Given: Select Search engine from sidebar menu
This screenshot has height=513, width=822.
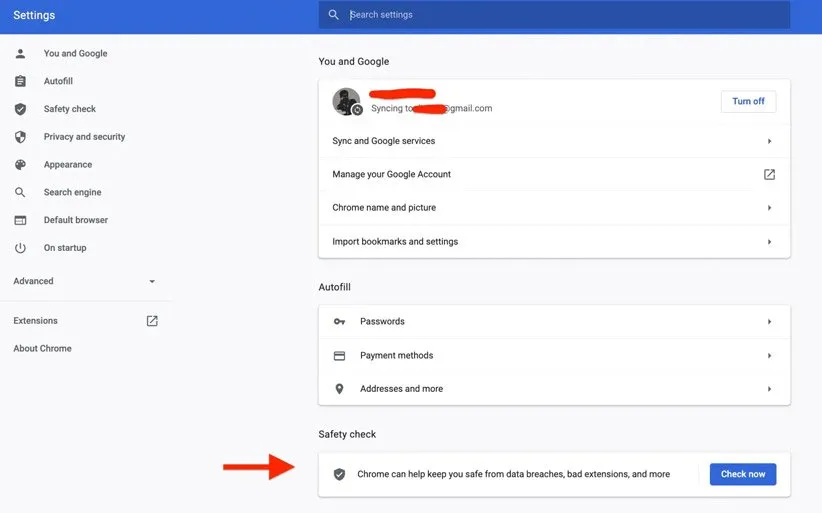Looking at the screenshot, I should point(72,192).
